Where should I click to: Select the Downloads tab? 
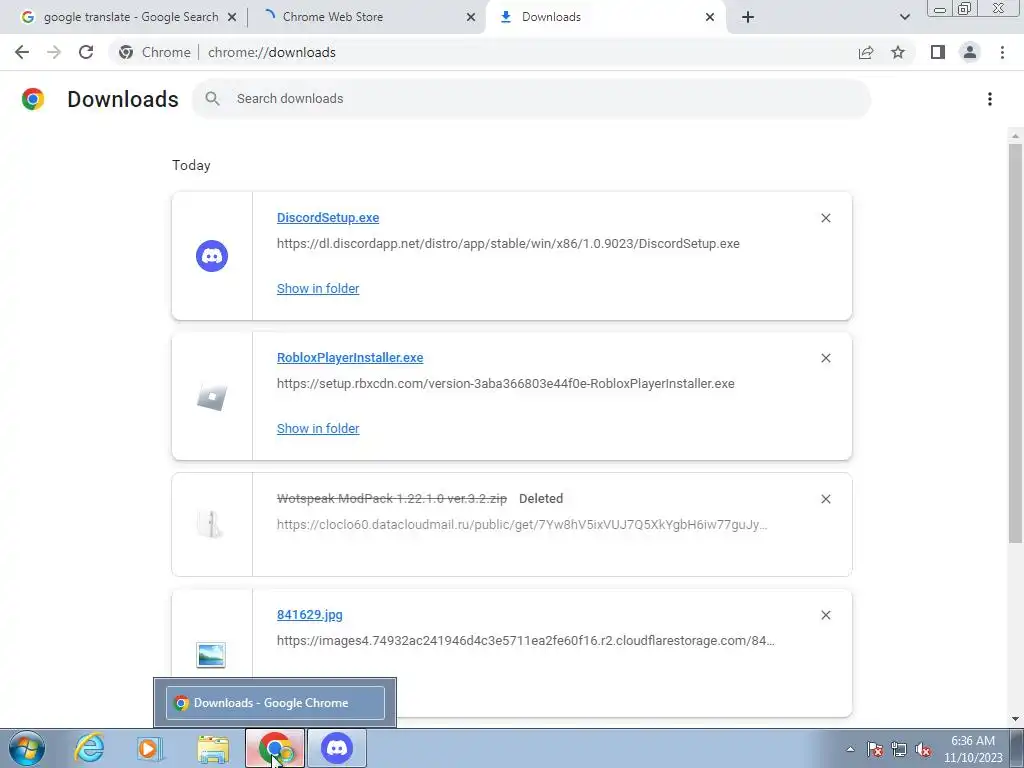coord(604,17)
